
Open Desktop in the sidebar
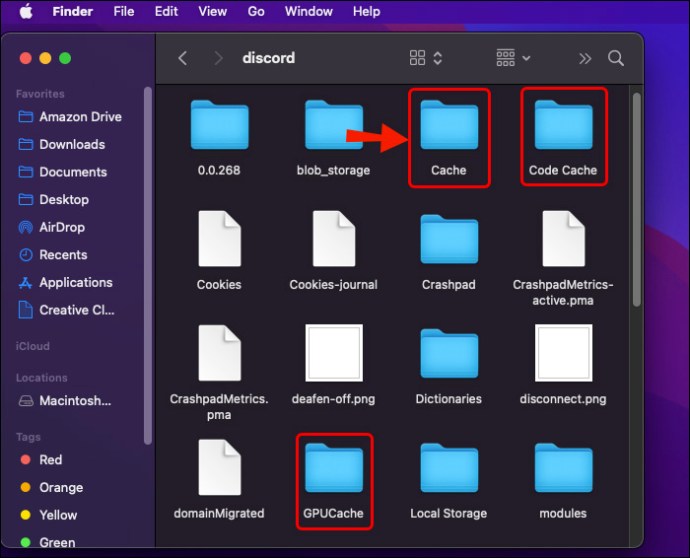click(x=54, y=200)
